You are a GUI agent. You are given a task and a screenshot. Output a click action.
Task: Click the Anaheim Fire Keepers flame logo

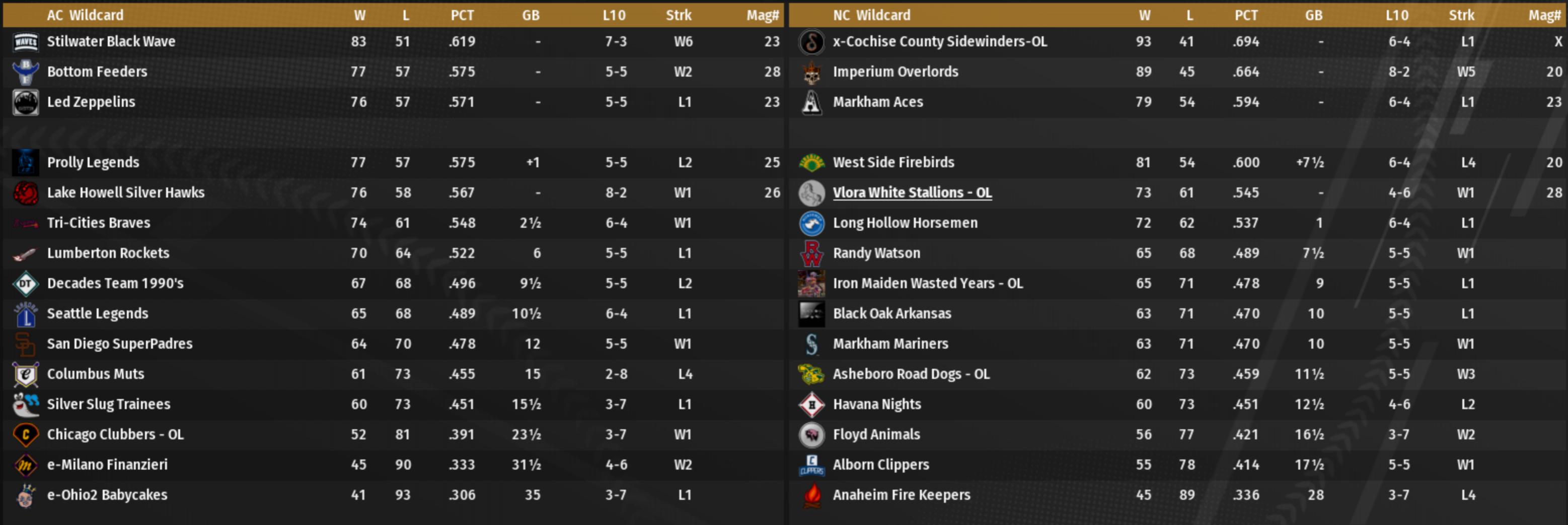click(811, 495)
